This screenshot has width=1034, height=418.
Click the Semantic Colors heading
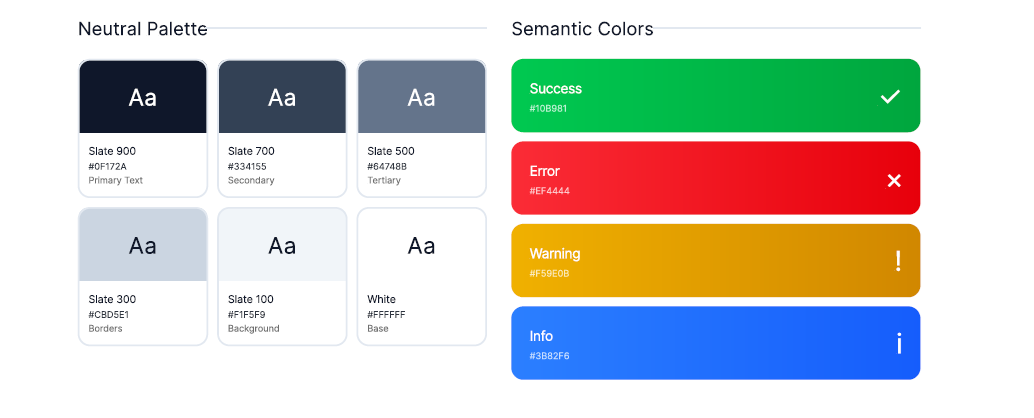(582, 29)
